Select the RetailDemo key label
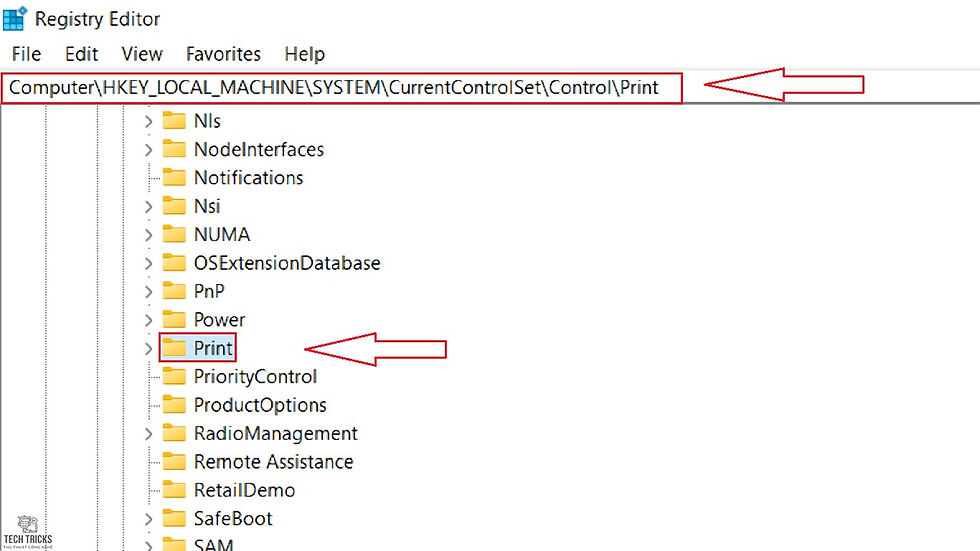 [x=244, y=490]
